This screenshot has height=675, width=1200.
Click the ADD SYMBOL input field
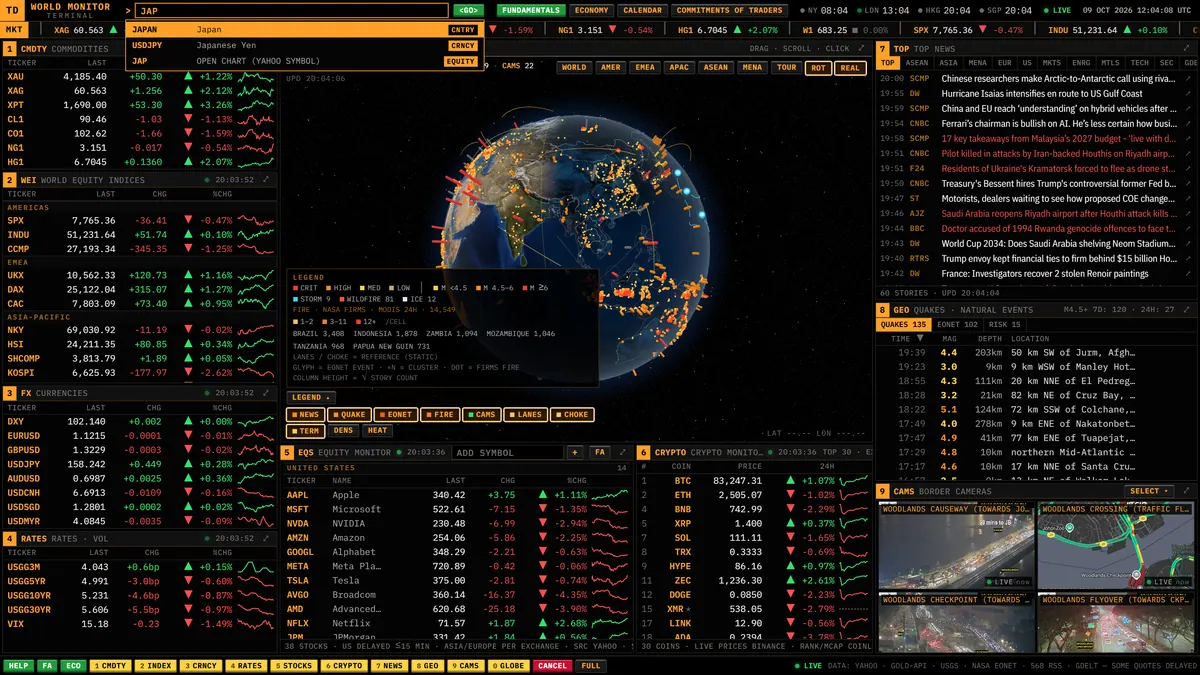tap(507, 453)
